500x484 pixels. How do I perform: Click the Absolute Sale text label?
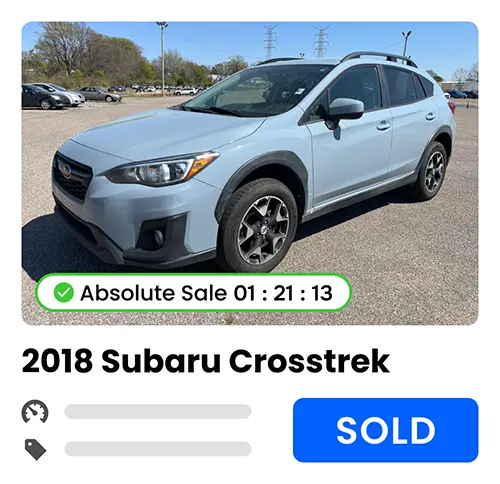(154, 293)
